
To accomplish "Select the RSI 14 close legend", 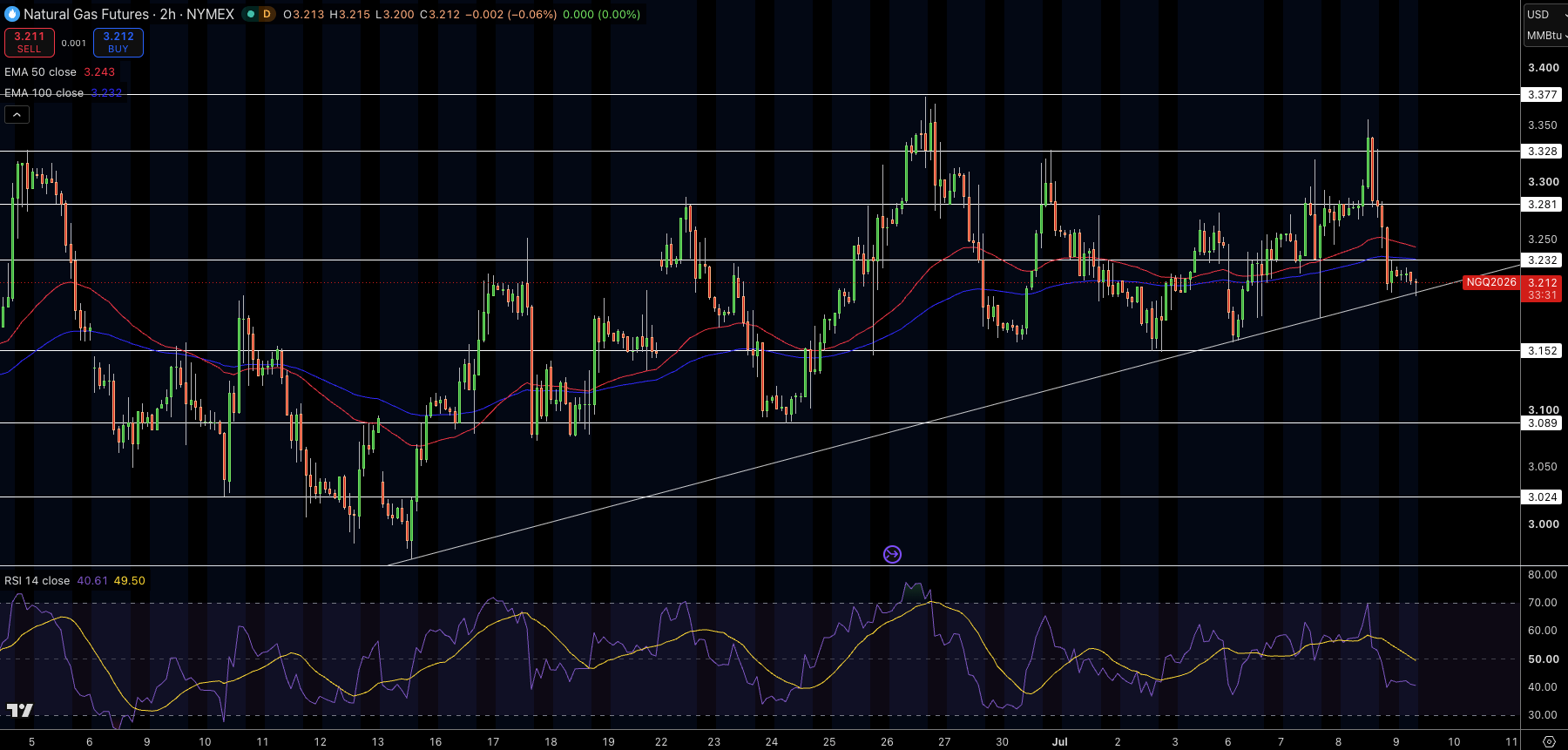I will pyautogui.click(x=37, y=581).
